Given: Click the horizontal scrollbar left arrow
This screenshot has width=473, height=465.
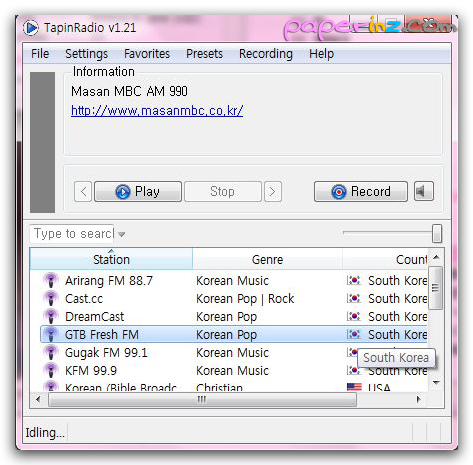Looking at the screenshot, I should tap(38, 399).
